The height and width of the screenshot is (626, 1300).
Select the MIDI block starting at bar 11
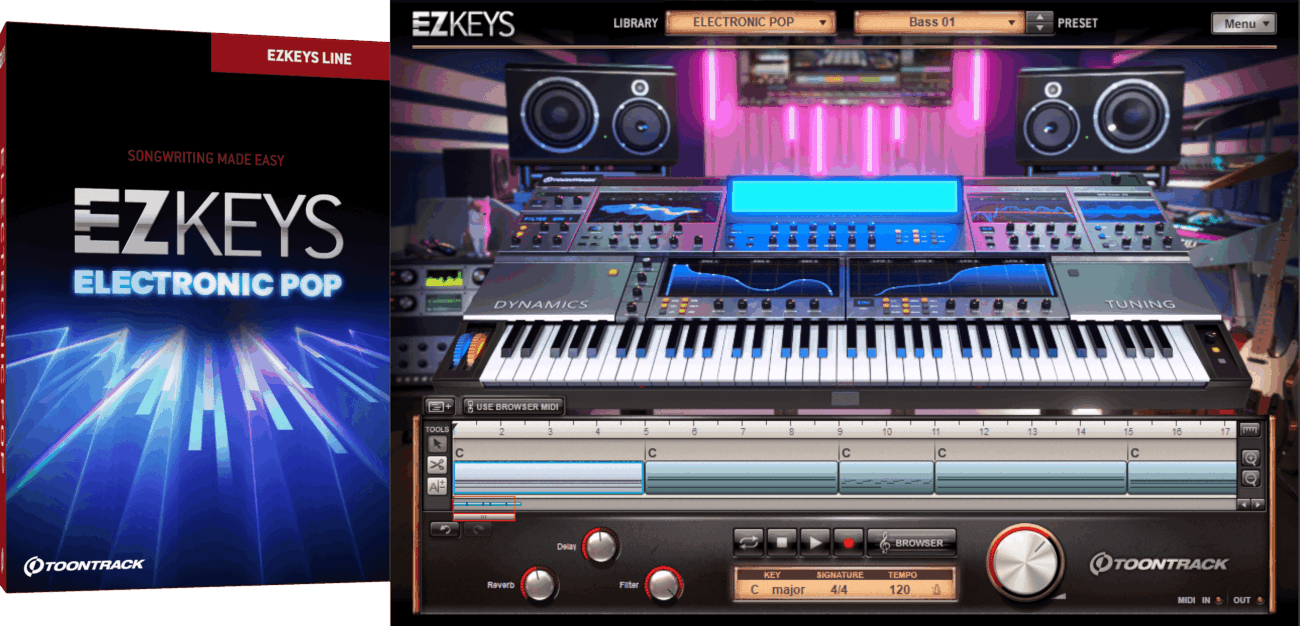tap(1031, 478)
